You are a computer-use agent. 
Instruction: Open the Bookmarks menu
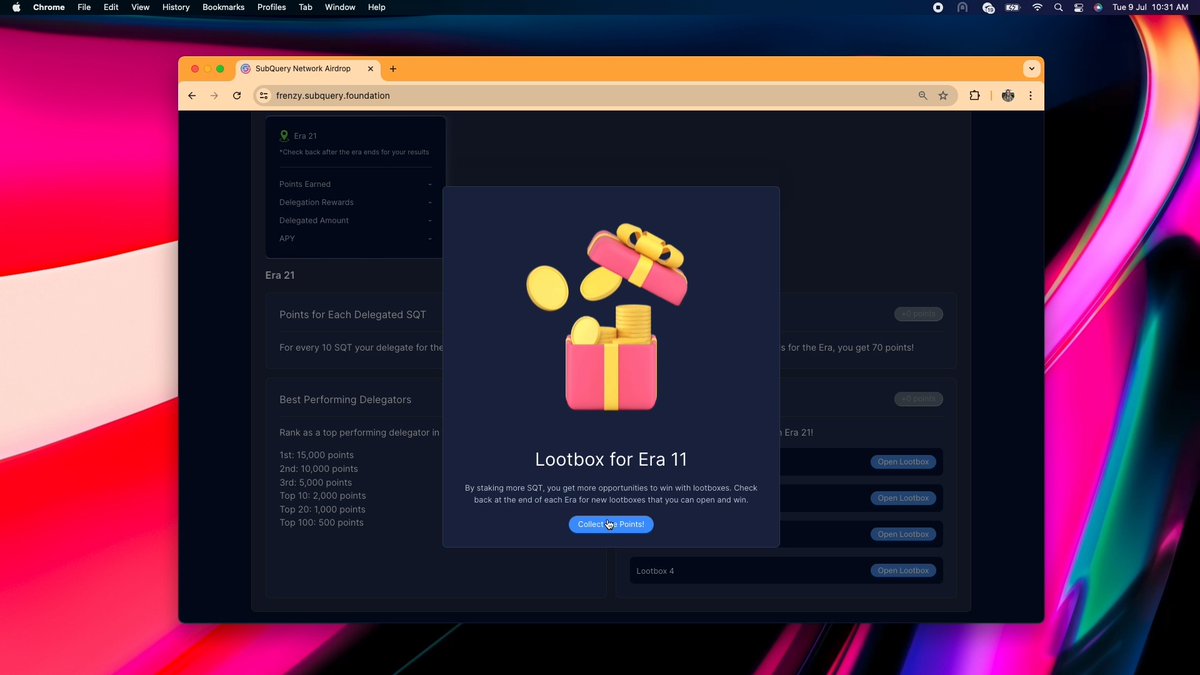pos(223,7)
